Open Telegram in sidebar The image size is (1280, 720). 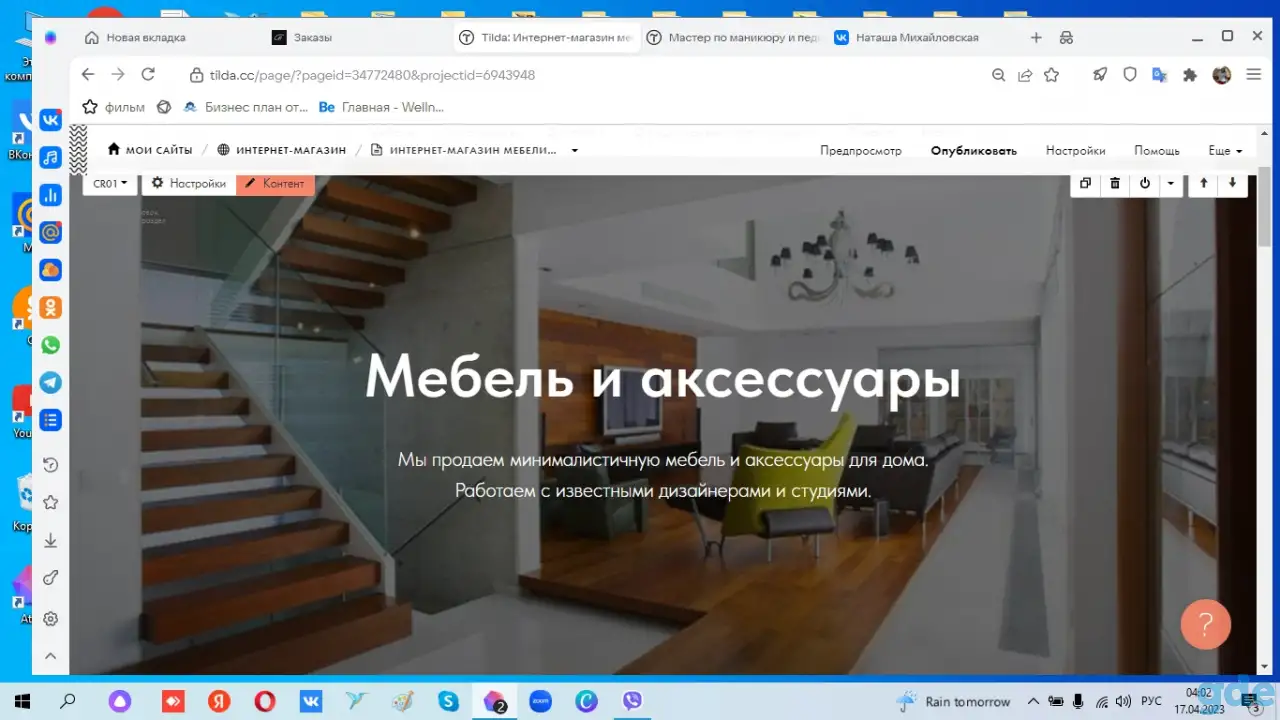[x=50, y=382]
